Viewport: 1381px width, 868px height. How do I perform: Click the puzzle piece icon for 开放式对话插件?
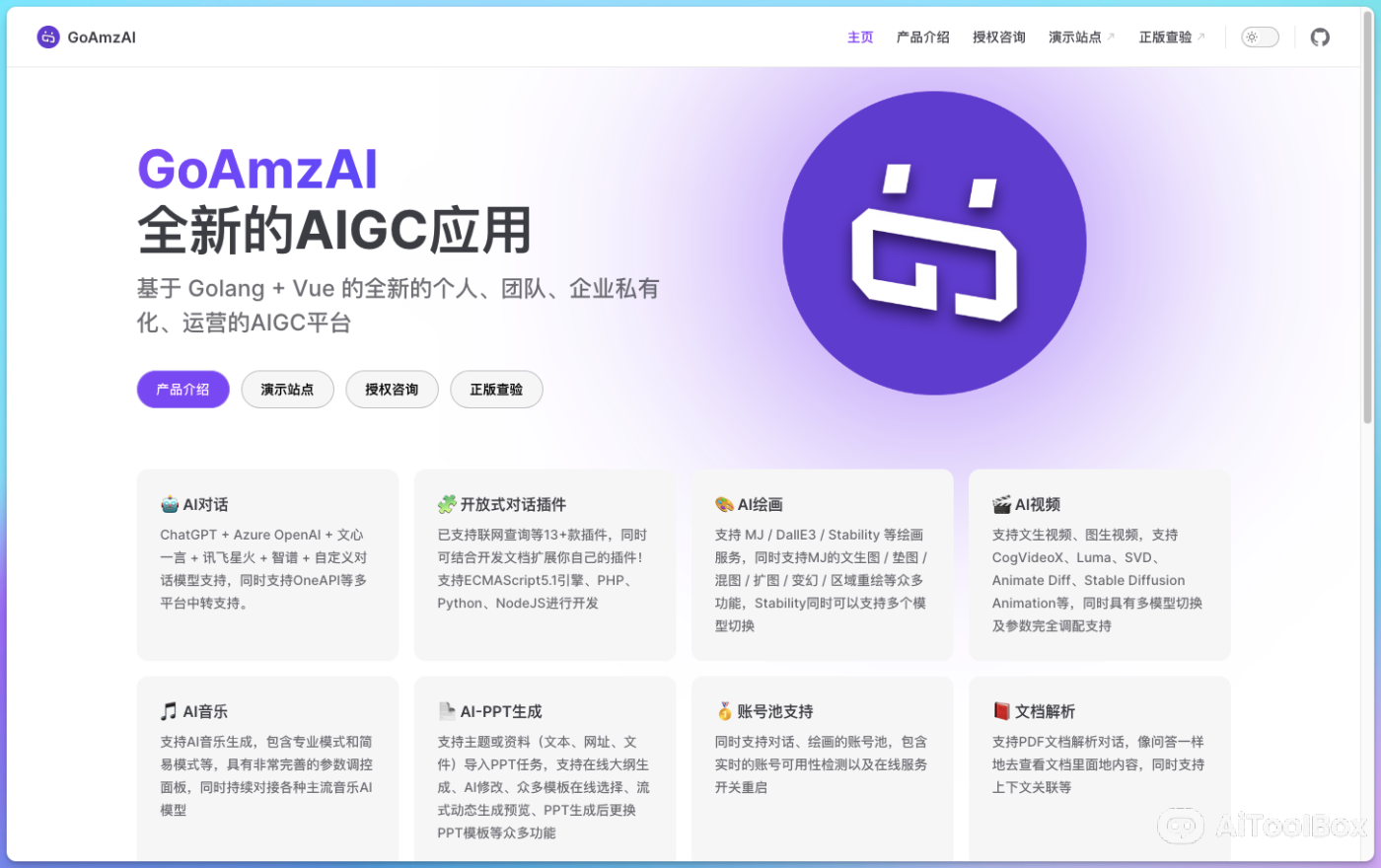447,505
